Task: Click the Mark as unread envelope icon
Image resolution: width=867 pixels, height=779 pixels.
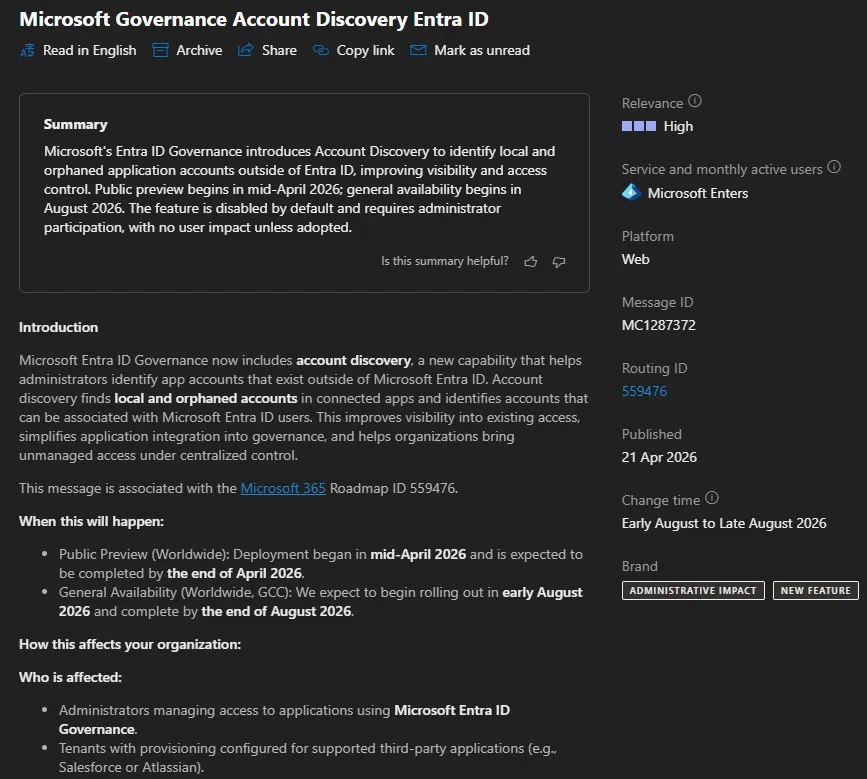Action: coord(418,50)
